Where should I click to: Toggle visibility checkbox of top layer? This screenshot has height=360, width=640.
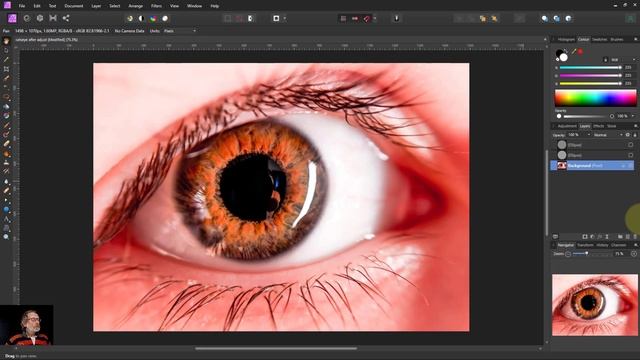tap(631, 145)
